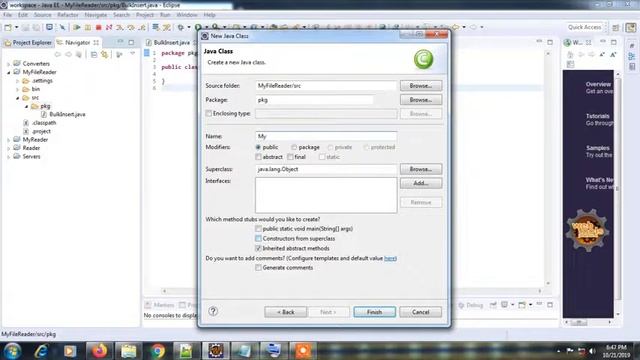Click the Debug toolbar bug icon

click(180, 27)
